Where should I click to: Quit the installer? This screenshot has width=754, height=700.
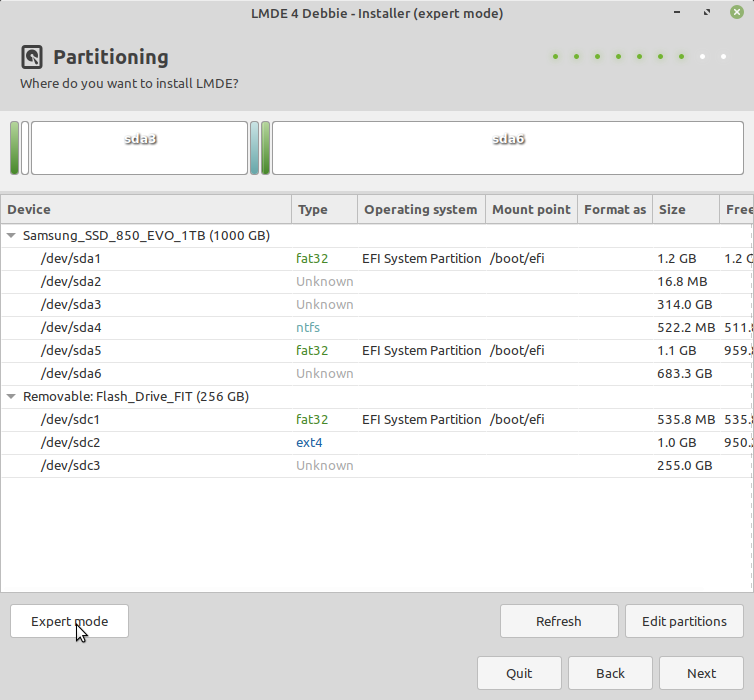pos(519,673)
